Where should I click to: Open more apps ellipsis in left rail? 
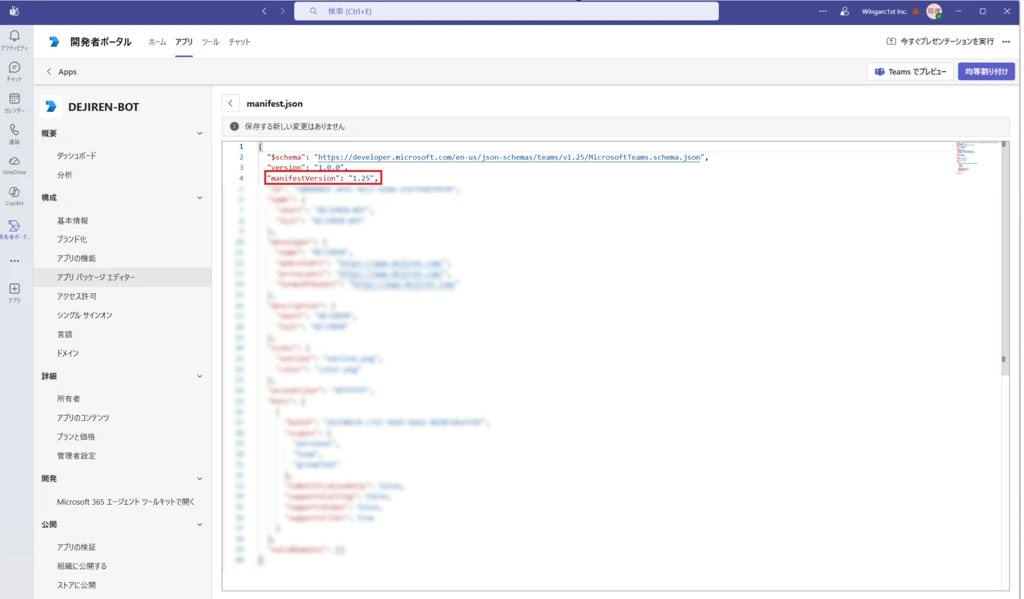click(x=14, y=261)
